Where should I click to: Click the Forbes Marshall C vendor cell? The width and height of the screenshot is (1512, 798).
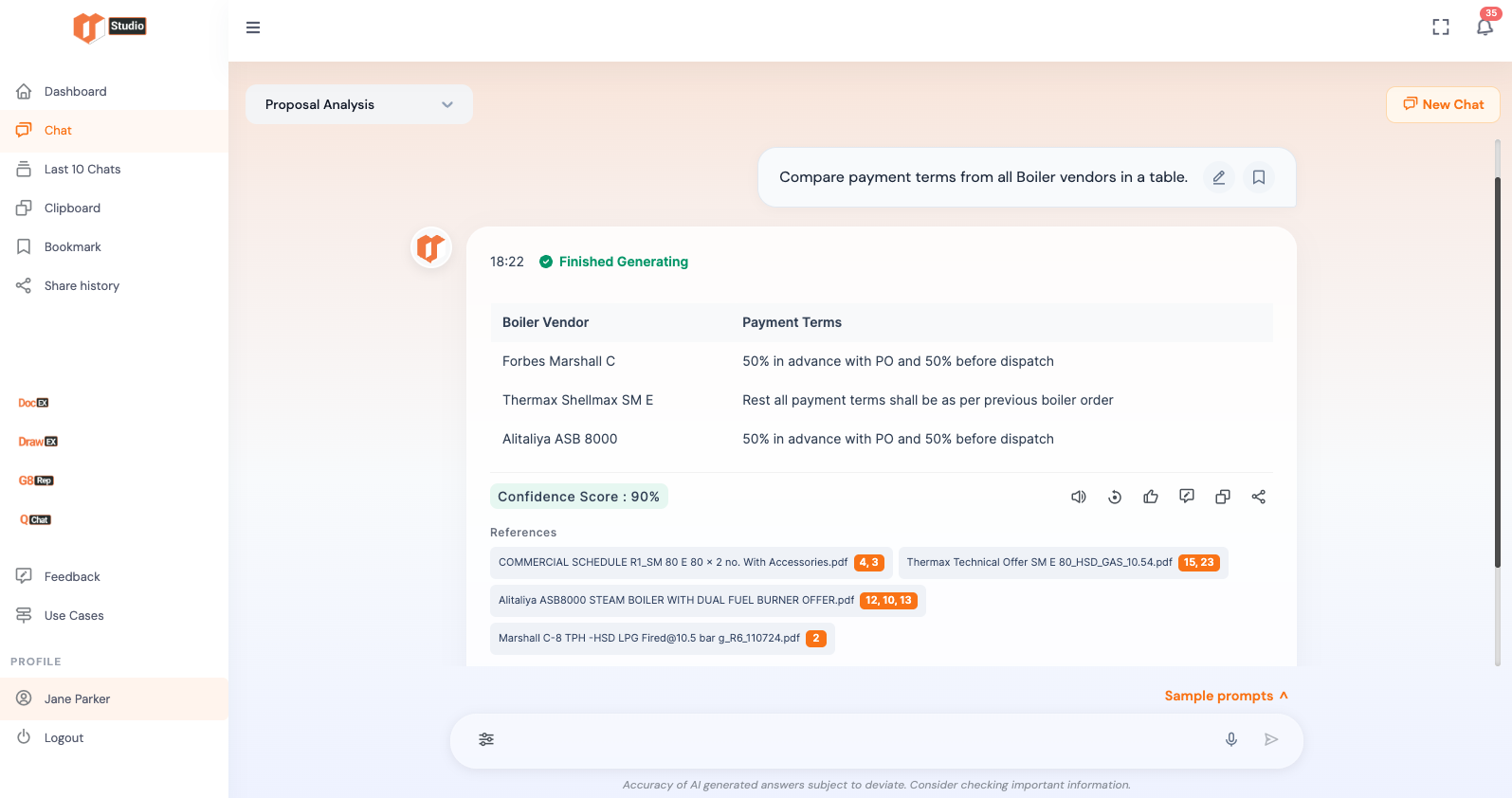click(x=558, y=361)
